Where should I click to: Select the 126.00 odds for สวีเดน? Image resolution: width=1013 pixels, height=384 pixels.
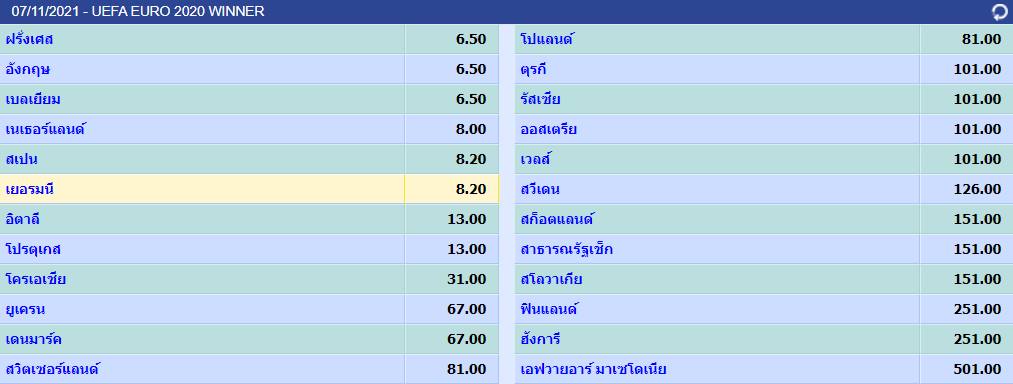click(x=977, y=189)
